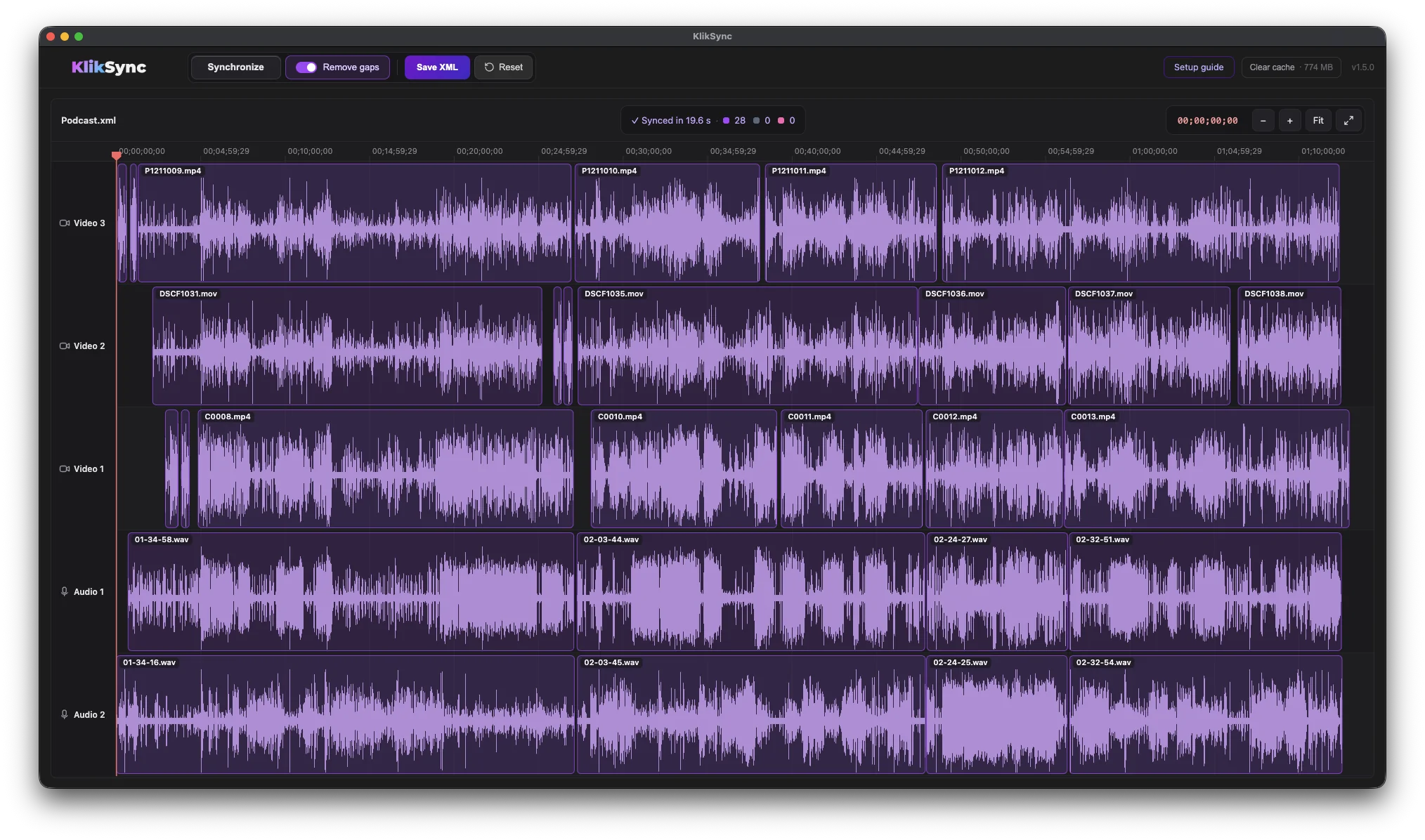
Task: Click the Video 3 track label
Action: coord(89,223)
